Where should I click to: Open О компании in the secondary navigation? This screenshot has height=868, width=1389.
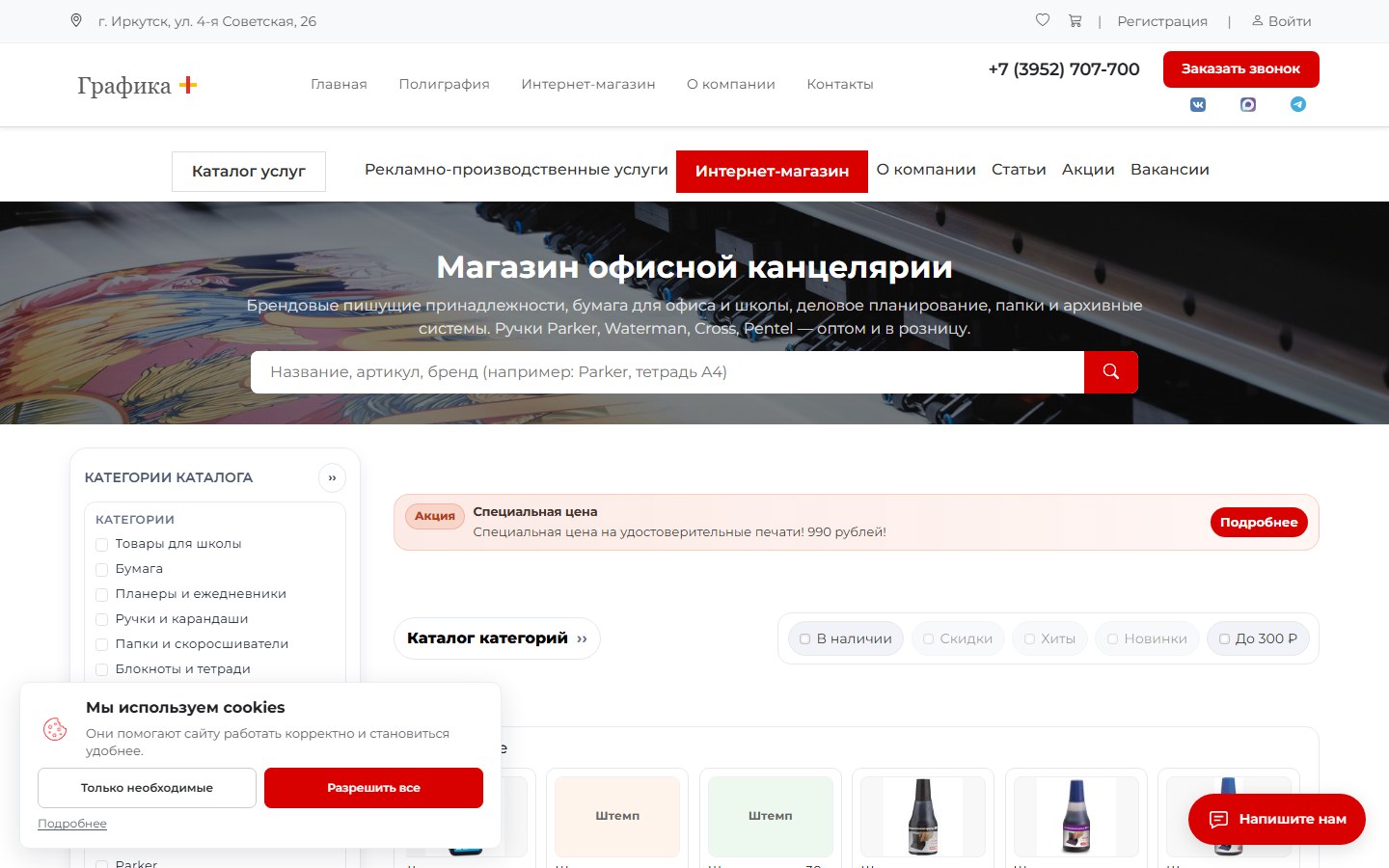click(926, 170)
